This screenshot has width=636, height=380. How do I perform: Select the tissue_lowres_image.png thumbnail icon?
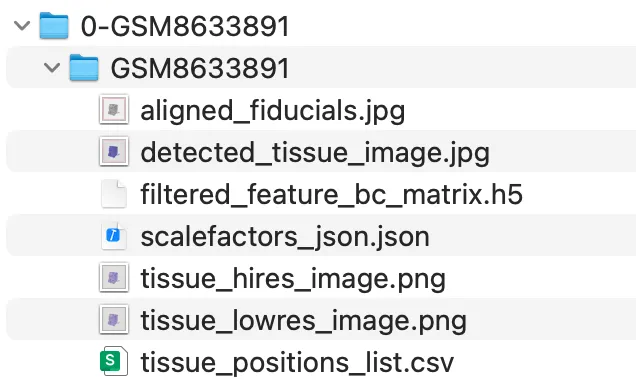[114, 320]
